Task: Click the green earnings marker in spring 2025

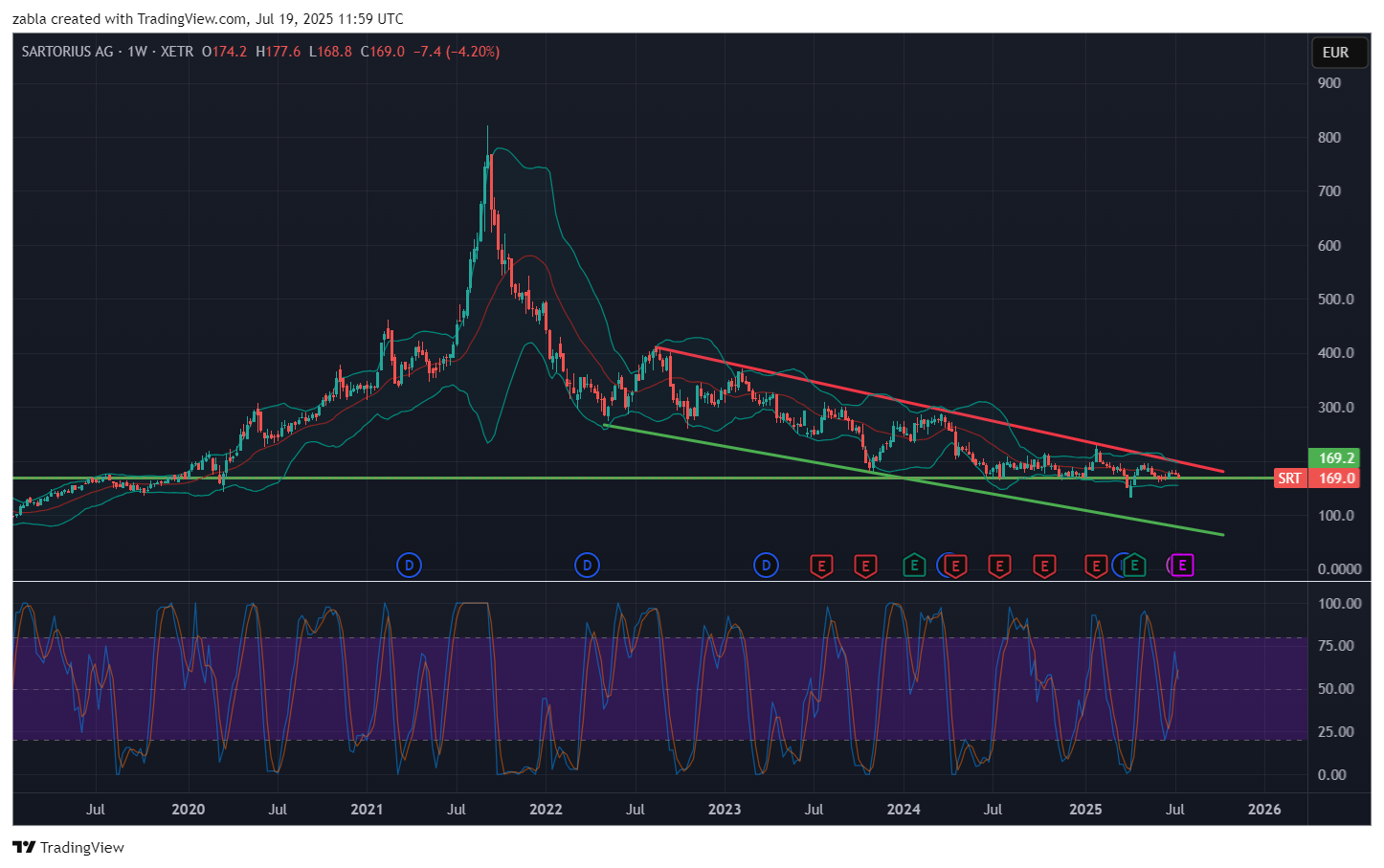Action: click(x=1134, y=566)
